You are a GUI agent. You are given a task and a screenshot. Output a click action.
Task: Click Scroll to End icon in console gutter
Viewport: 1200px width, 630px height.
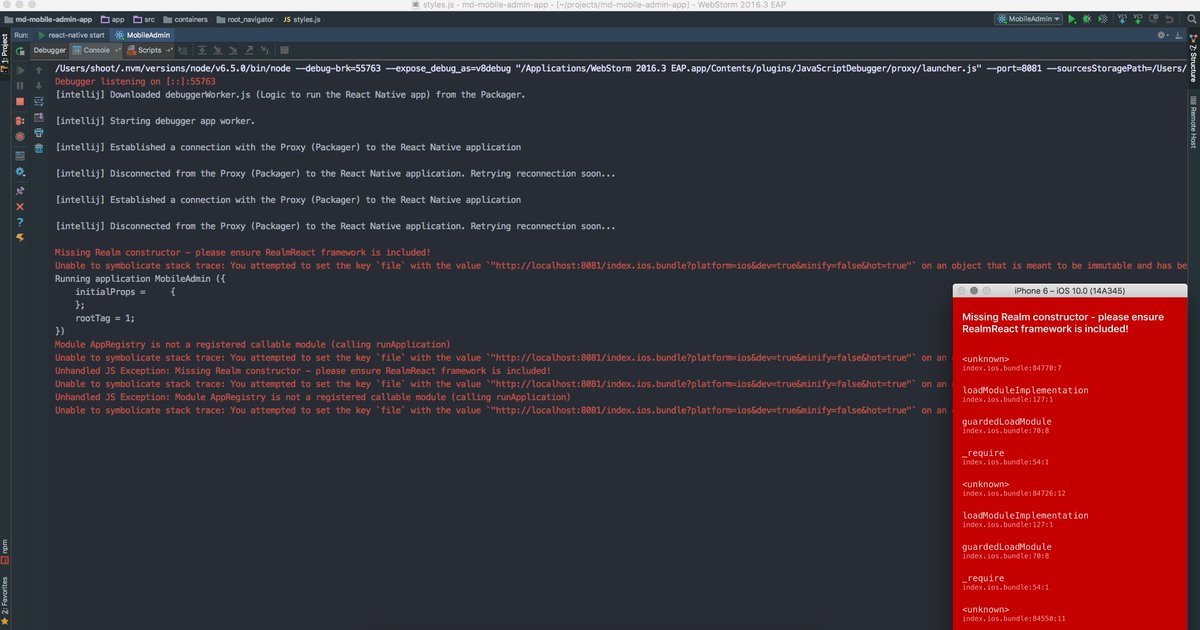(39, 117)
